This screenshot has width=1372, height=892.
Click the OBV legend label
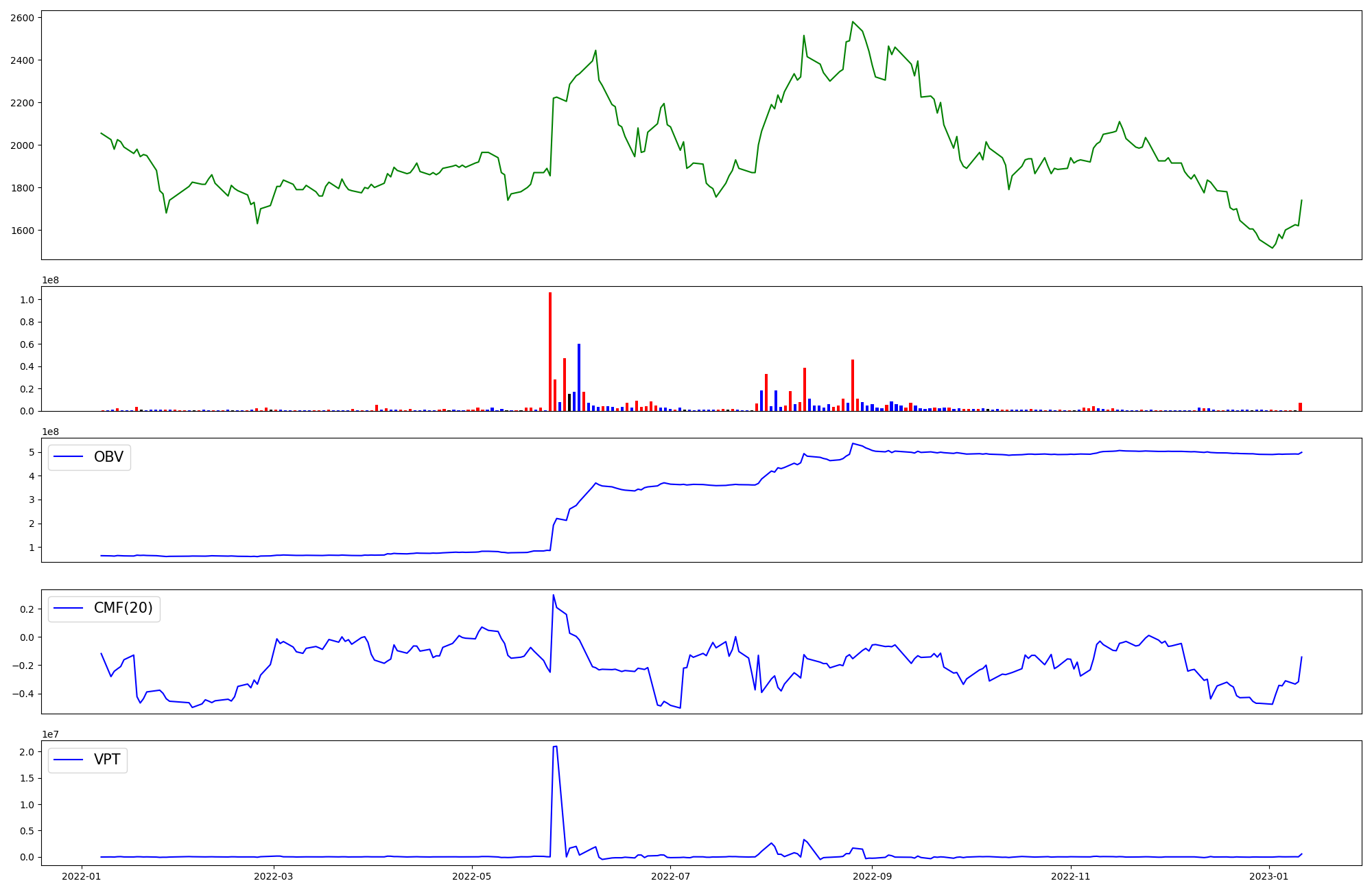pos(108,457)
